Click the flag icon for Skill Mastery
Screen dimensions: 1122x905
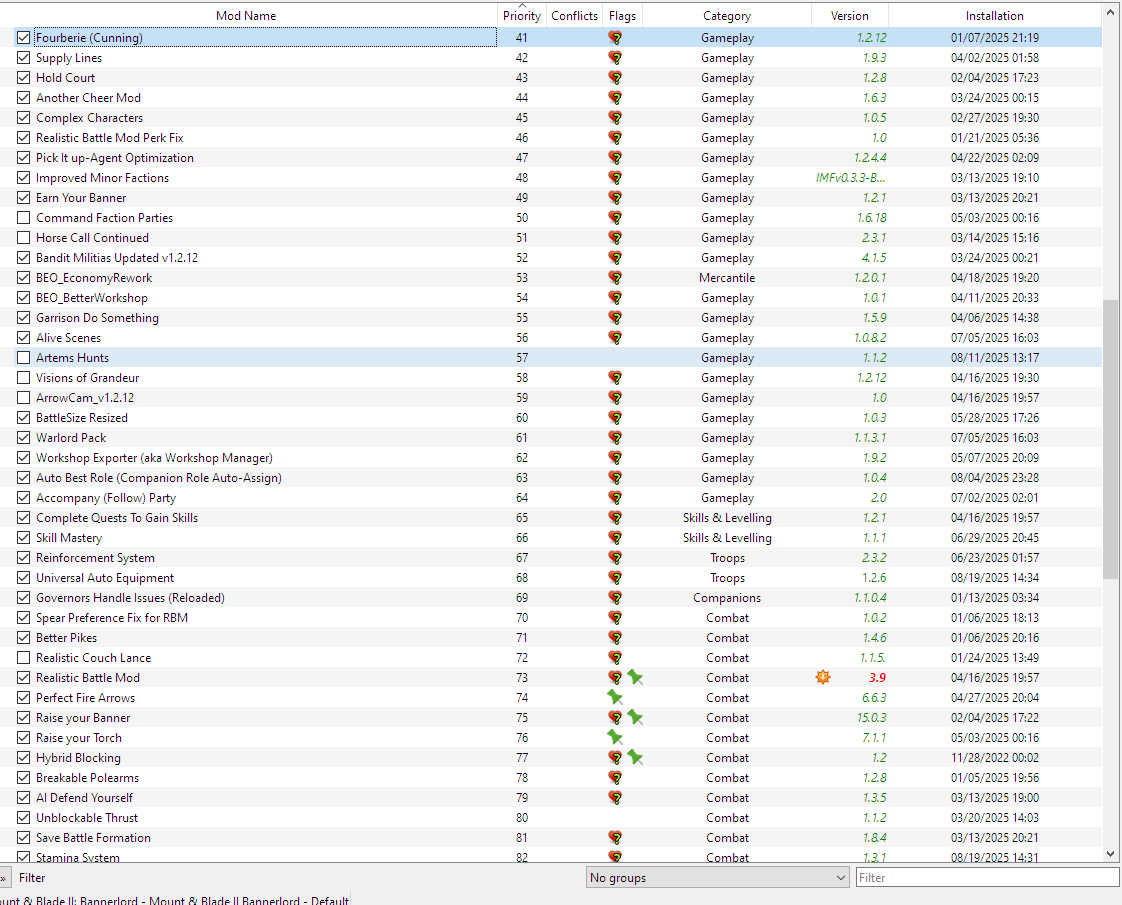tap(615, 537)
